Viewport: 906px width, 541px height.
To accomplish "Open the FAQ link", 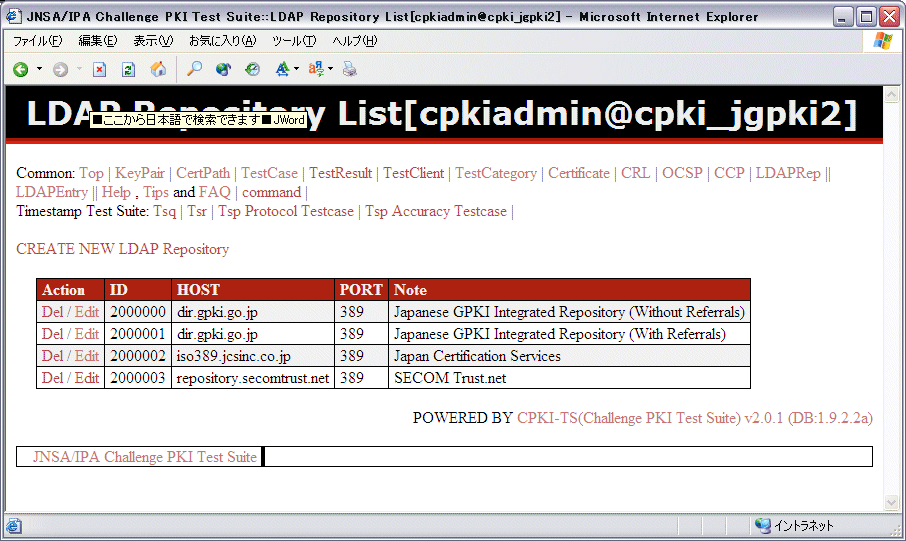I will [214, 192].
